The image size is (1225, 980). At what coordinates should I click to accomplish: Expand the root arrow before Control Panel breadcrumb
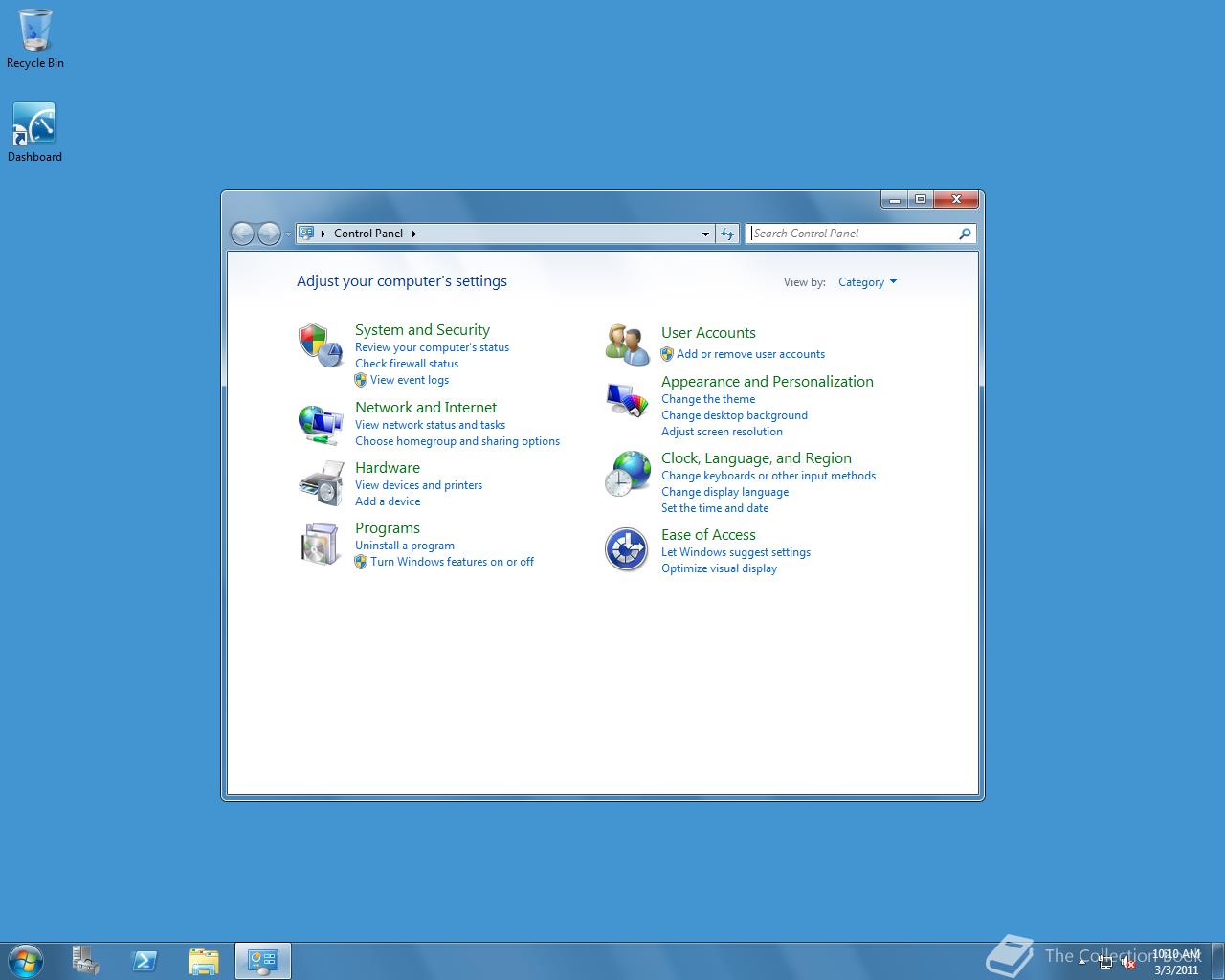point(323,234)
